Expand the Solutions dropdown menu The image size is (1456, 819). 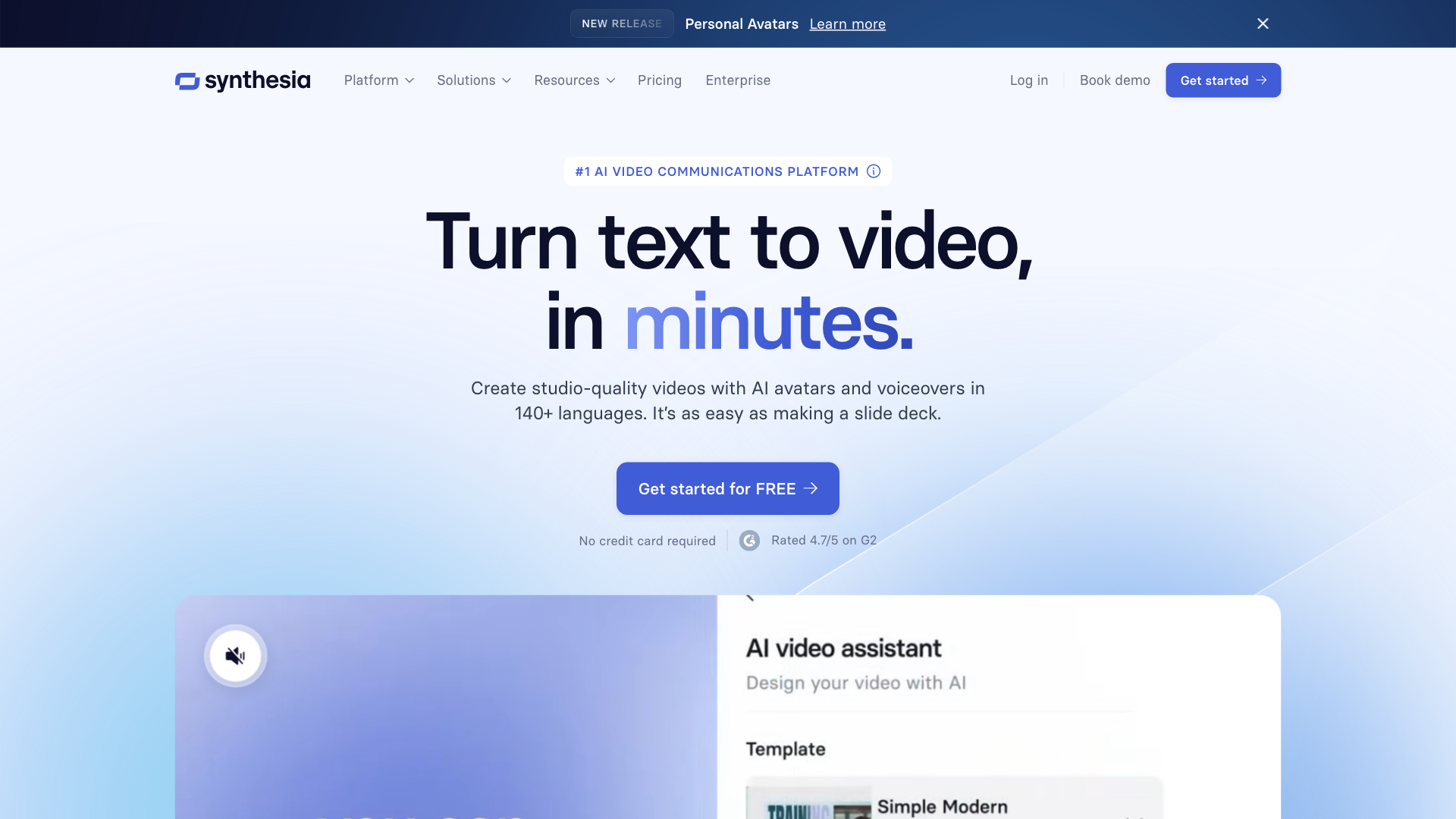click(474, 80)
